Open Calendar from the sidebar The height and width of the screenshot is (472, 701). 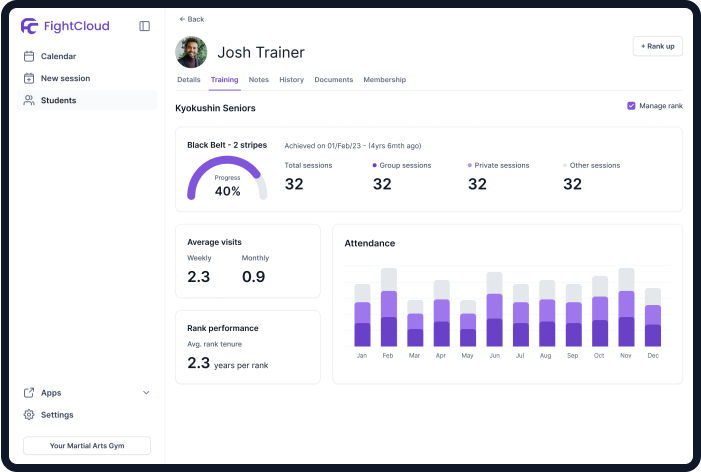click(x=58, y=56)
